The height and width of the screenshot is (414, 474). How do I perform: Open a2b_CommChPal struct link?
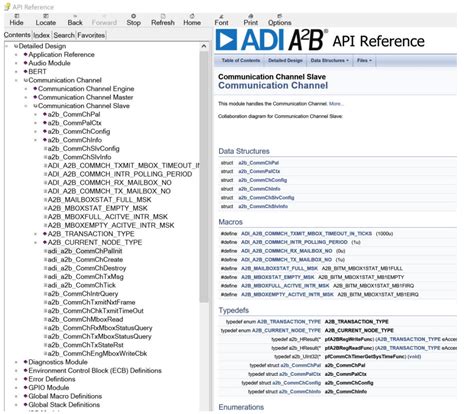click(x=259, y=163)
